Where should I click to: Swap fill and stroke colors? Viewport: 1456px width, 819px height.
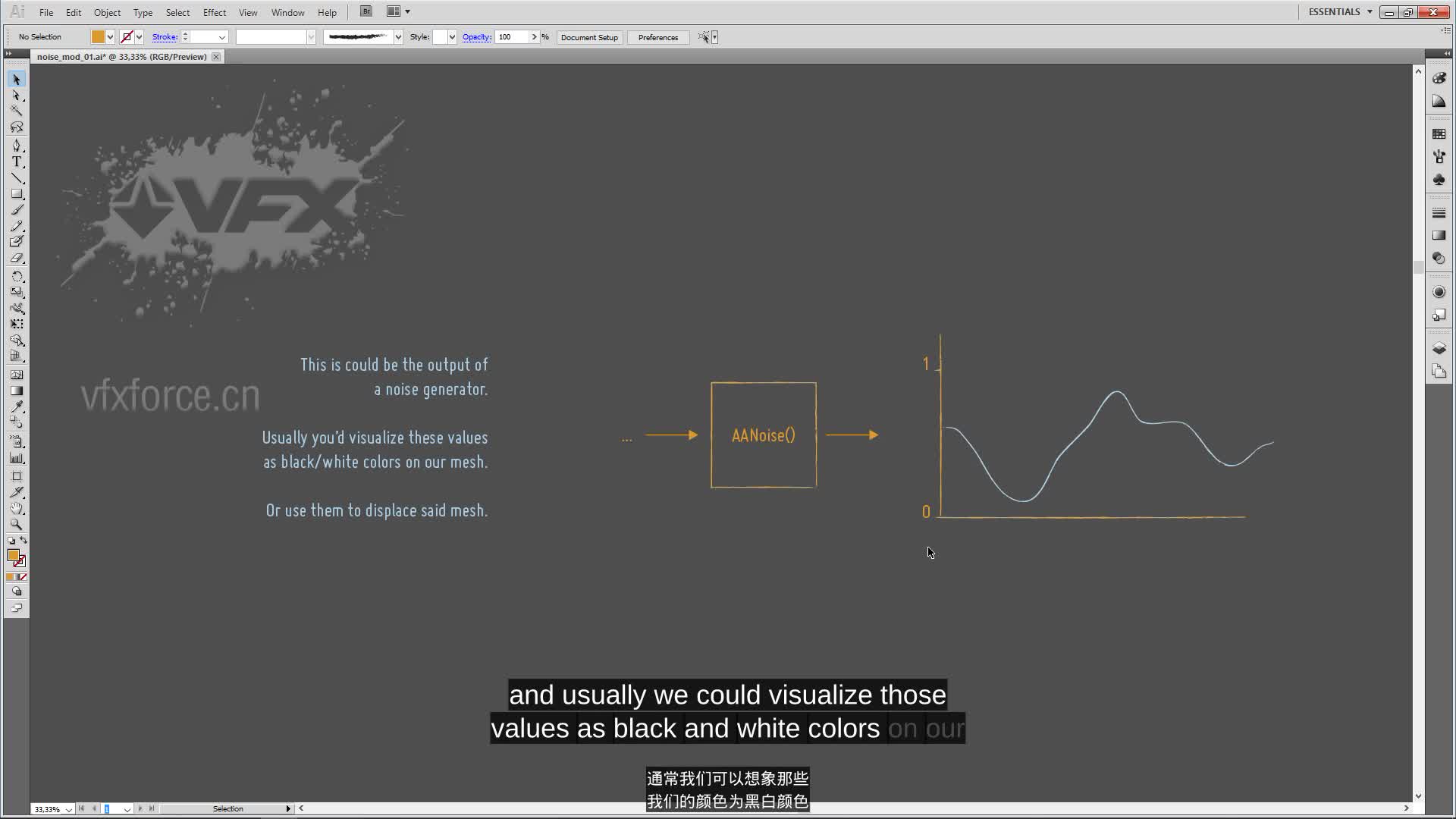pyautogui.click(x=24, y=541)
